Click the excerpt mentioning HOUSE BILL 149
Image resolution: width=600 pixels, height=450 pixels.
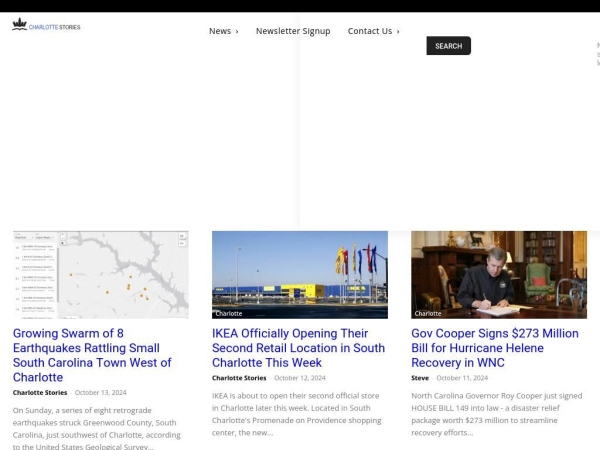(x=497, y=414)
